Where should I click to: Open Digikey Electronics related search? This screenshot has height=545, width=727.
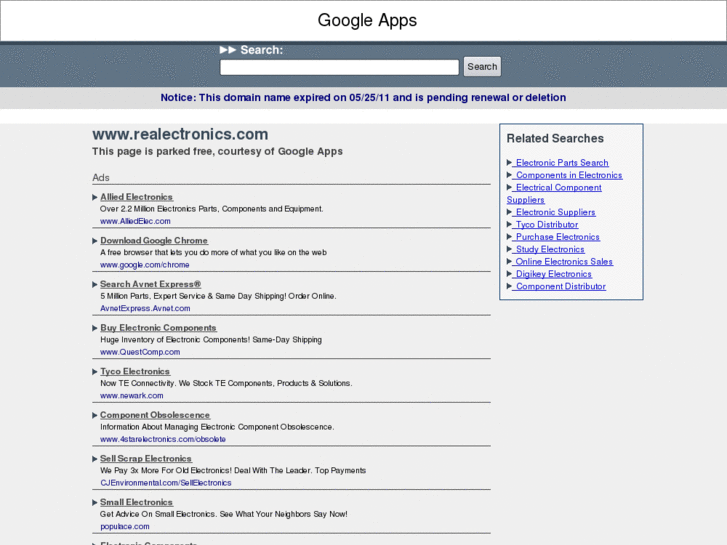click(554, 274)
